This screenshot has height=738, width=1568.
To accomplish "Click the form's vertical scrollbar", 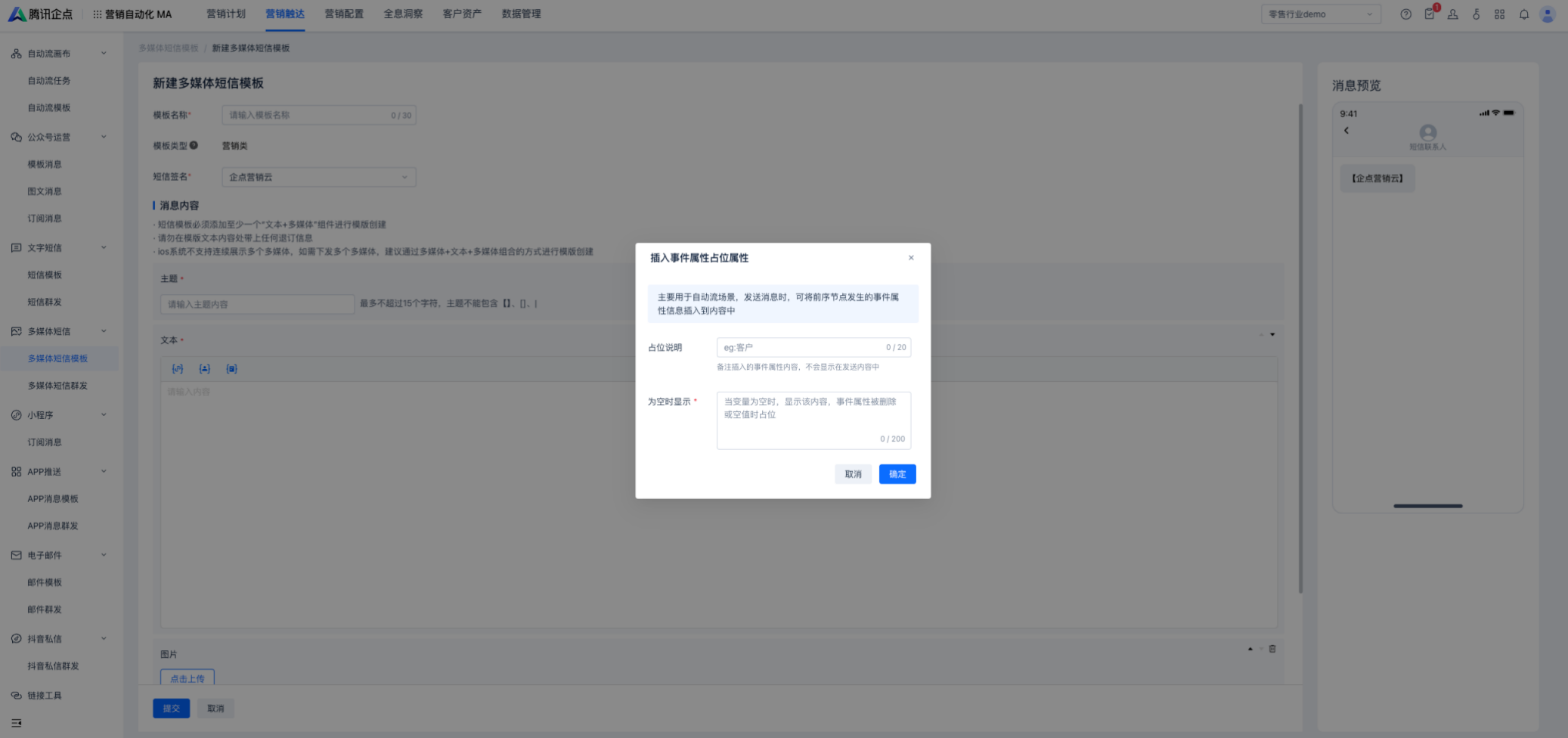I will (x=1300, y=349).
